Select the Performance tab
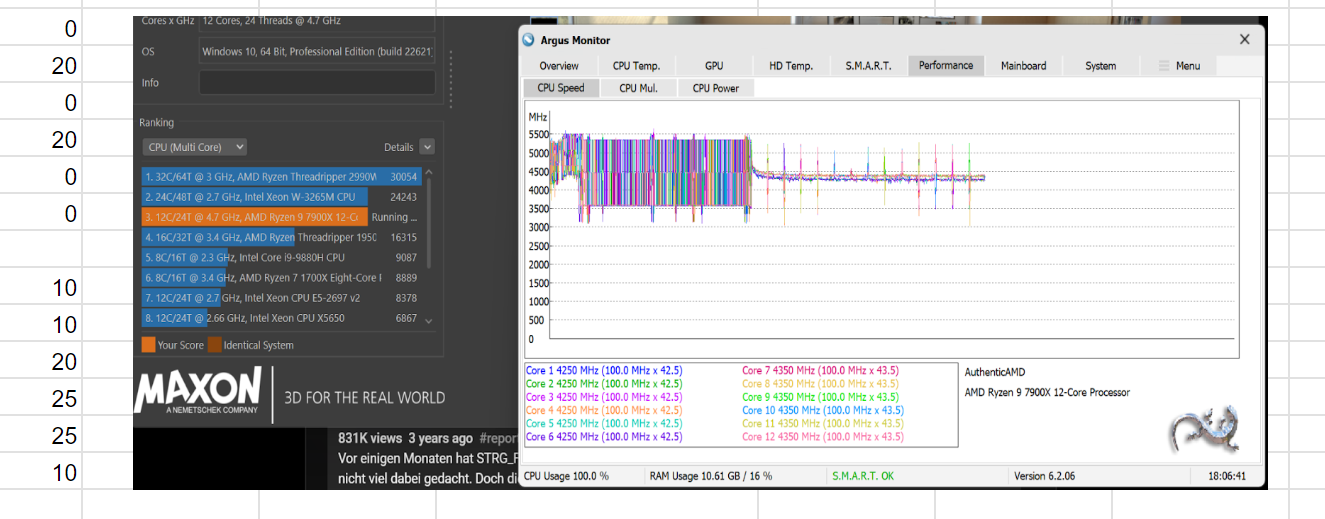Screen dimensions: 1325x519 (946, 66)
